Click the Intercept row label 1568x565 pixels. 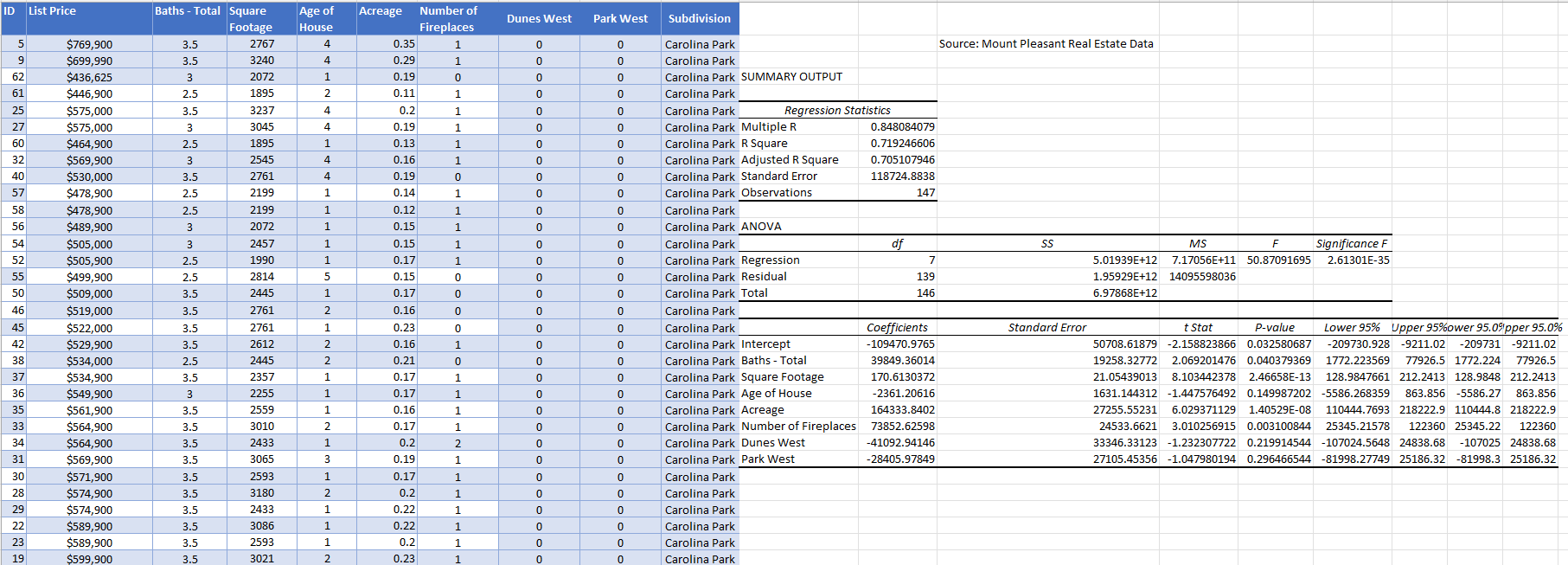click(765, 344)
